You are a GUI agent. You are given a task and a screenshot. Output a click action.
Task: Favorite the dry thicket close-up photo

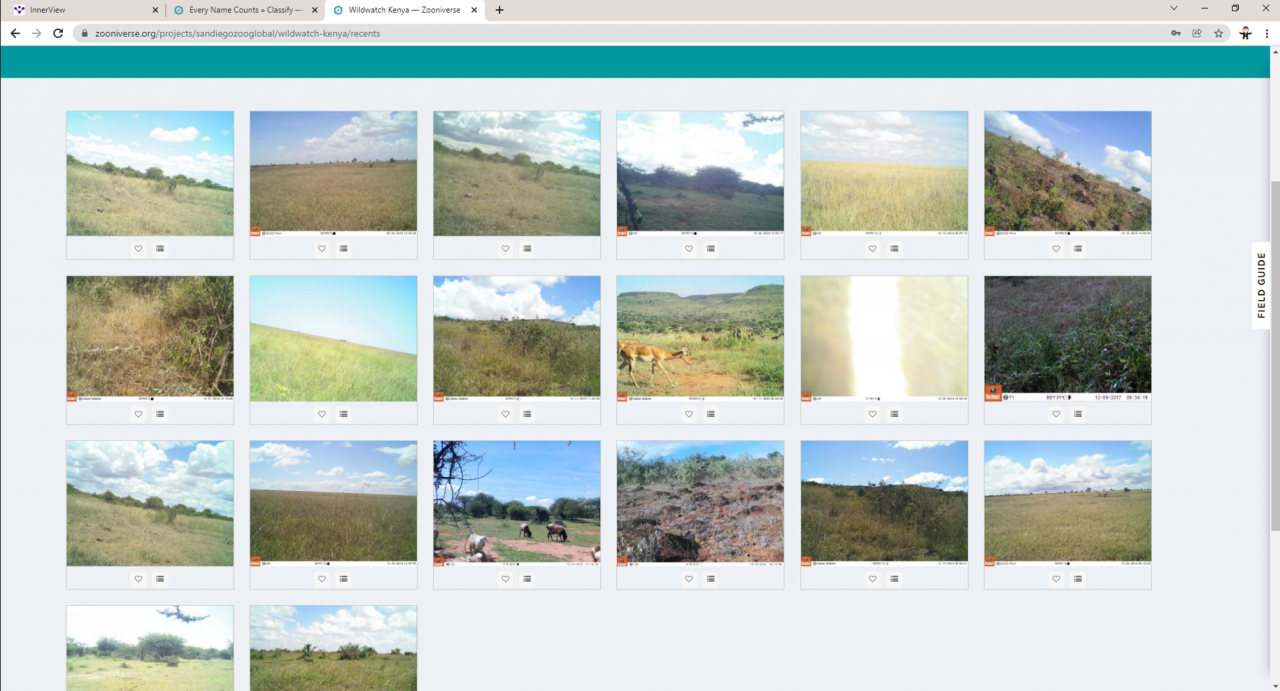138,414
